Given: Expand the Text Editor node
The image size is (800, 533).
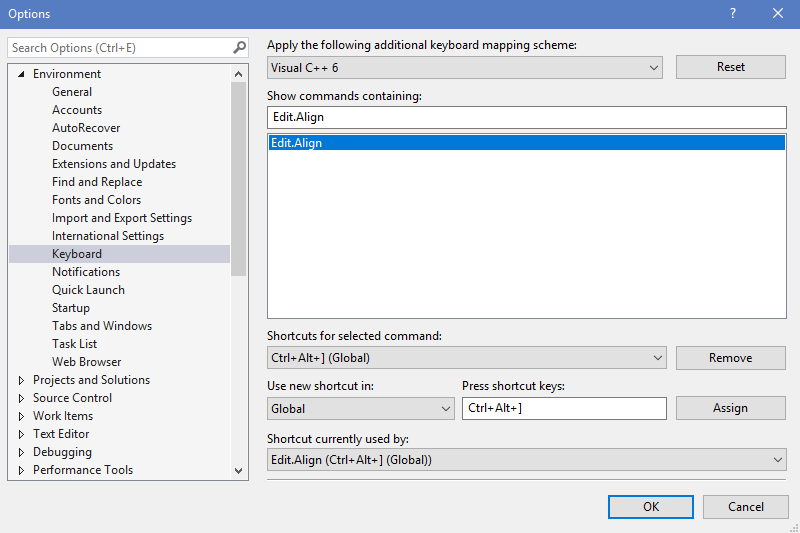Looking at the screenshot, I should [21, 434].
